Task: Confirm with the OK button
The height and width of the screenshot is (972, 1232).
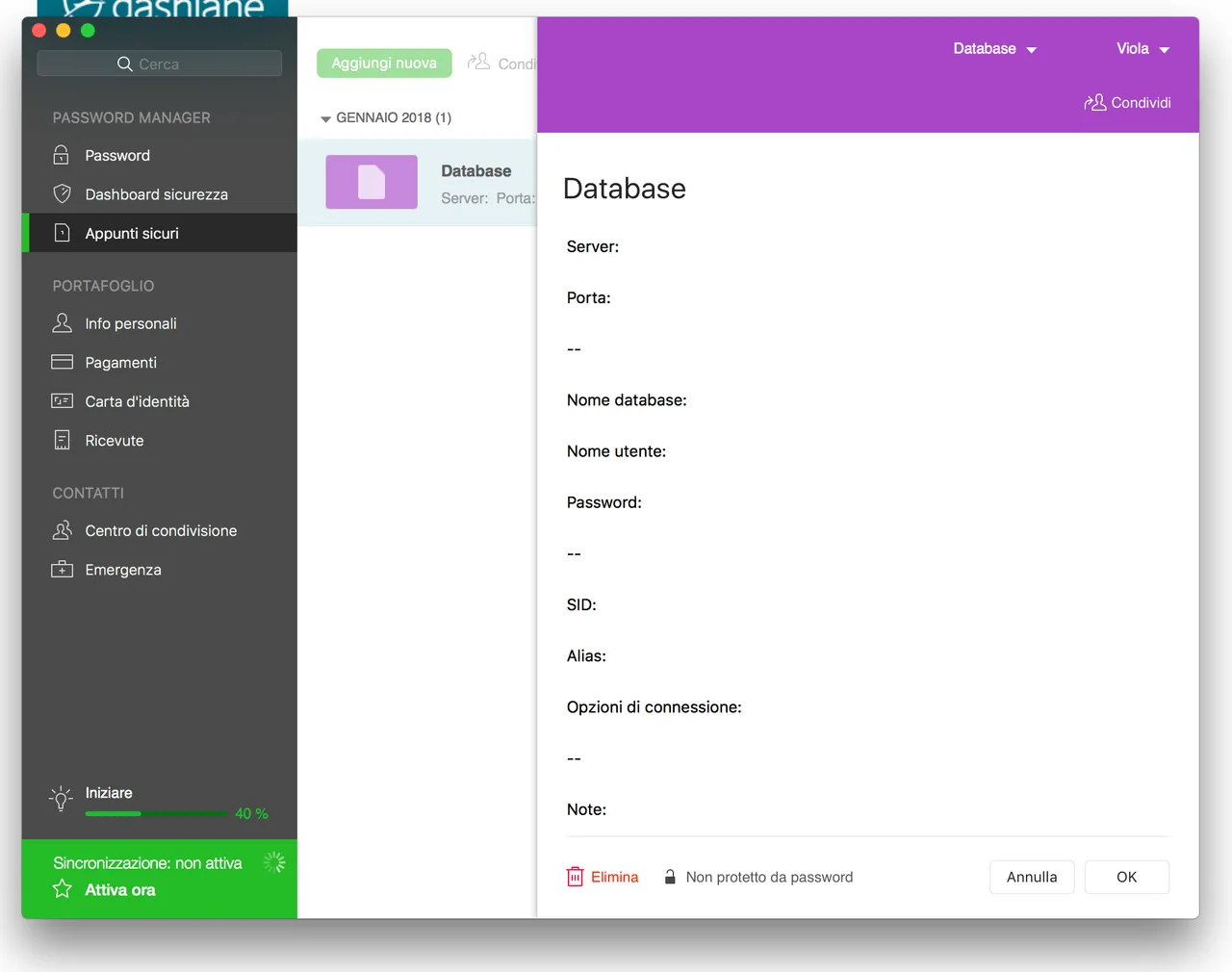Action: 1126,877
